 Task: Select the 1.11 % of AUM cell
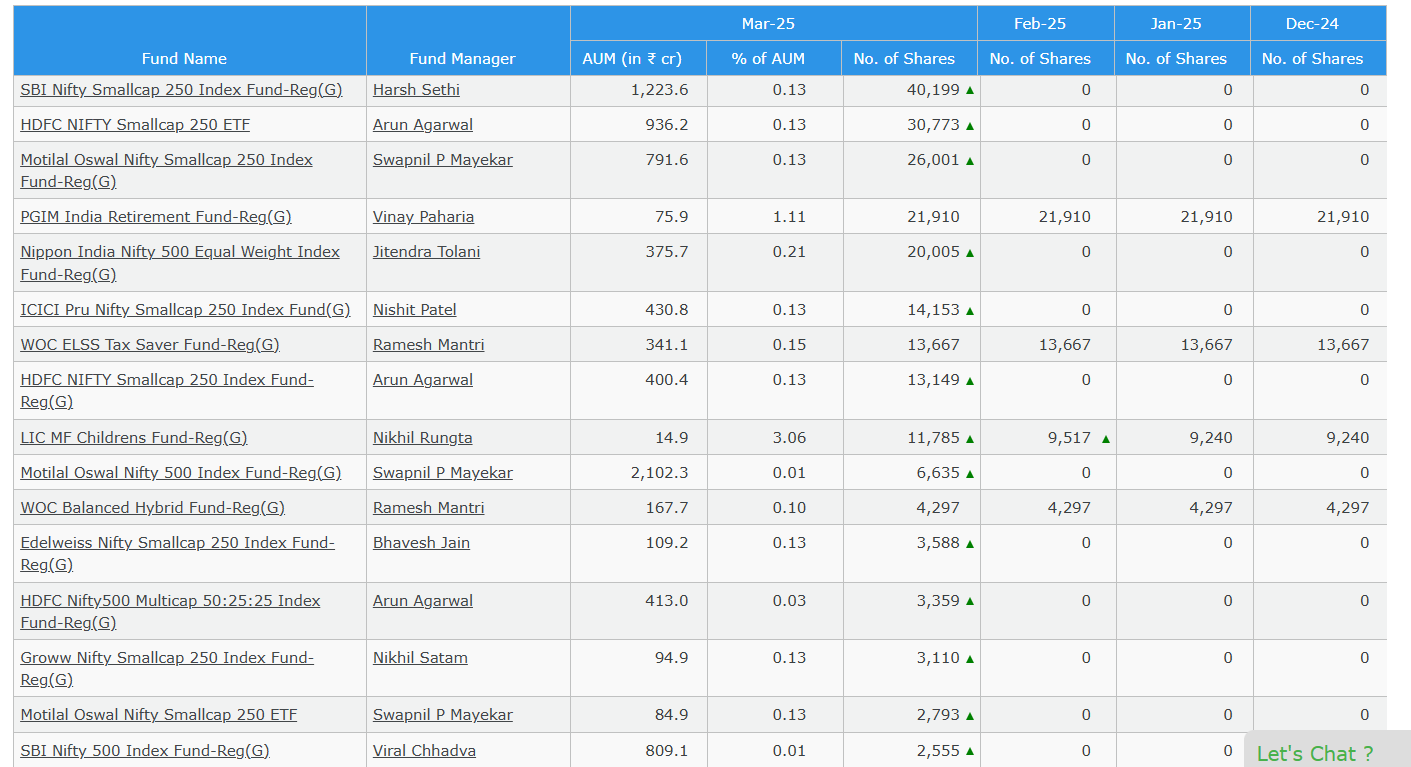[x=789, y=217]
